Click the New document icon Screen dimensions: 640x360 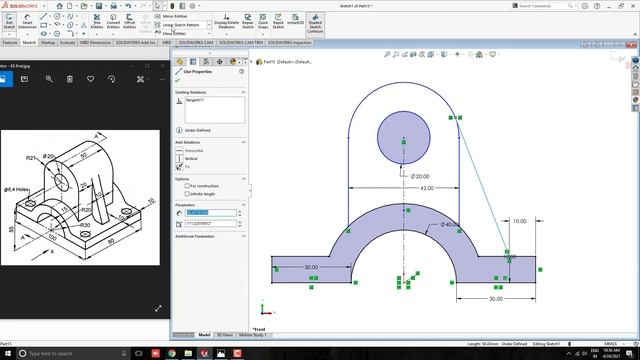tap(70, 6)
